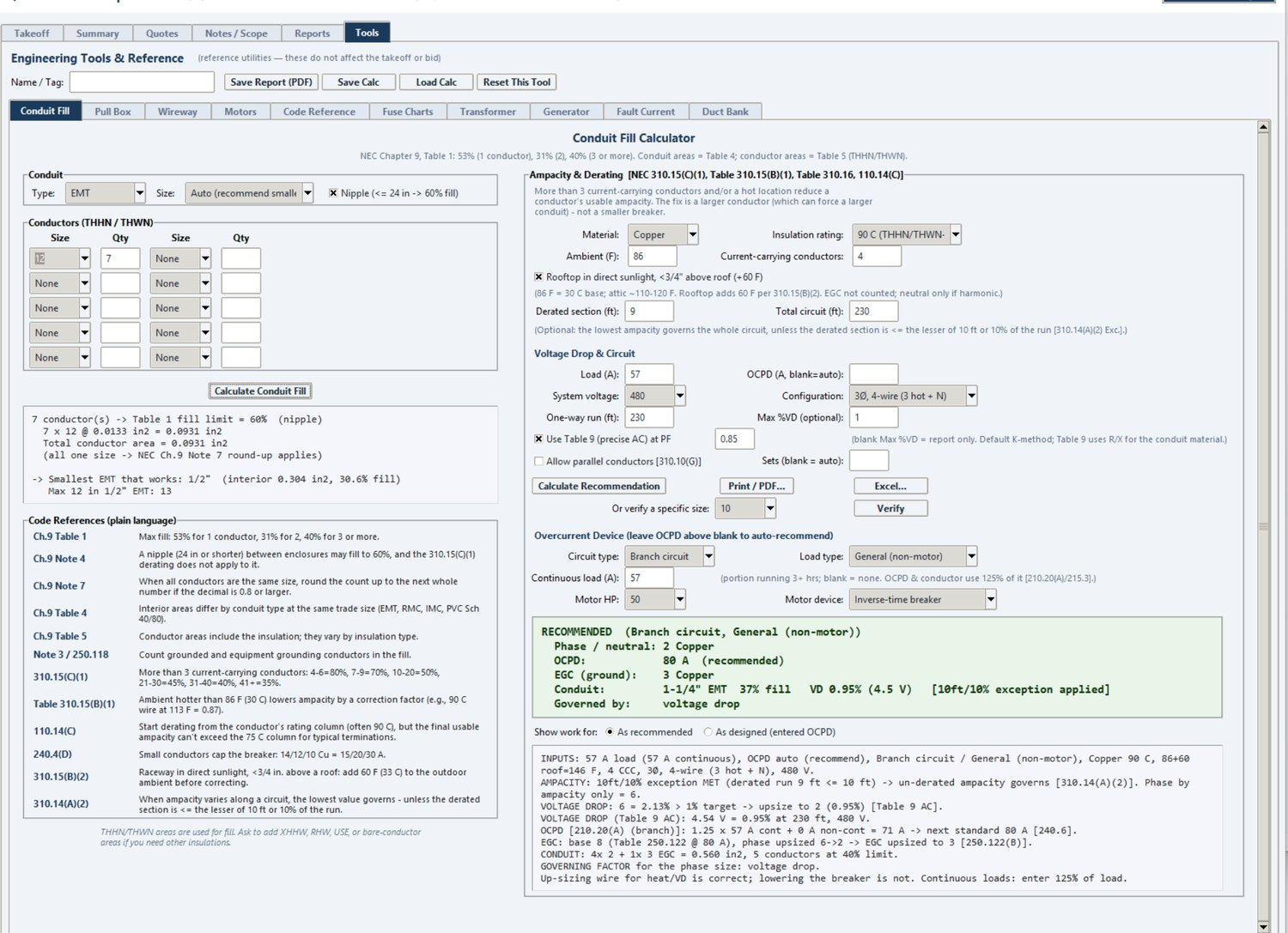Viewport: 1288px width, 933px height.
Task: Open the Motor device dropdown
Action: (923, 599)
